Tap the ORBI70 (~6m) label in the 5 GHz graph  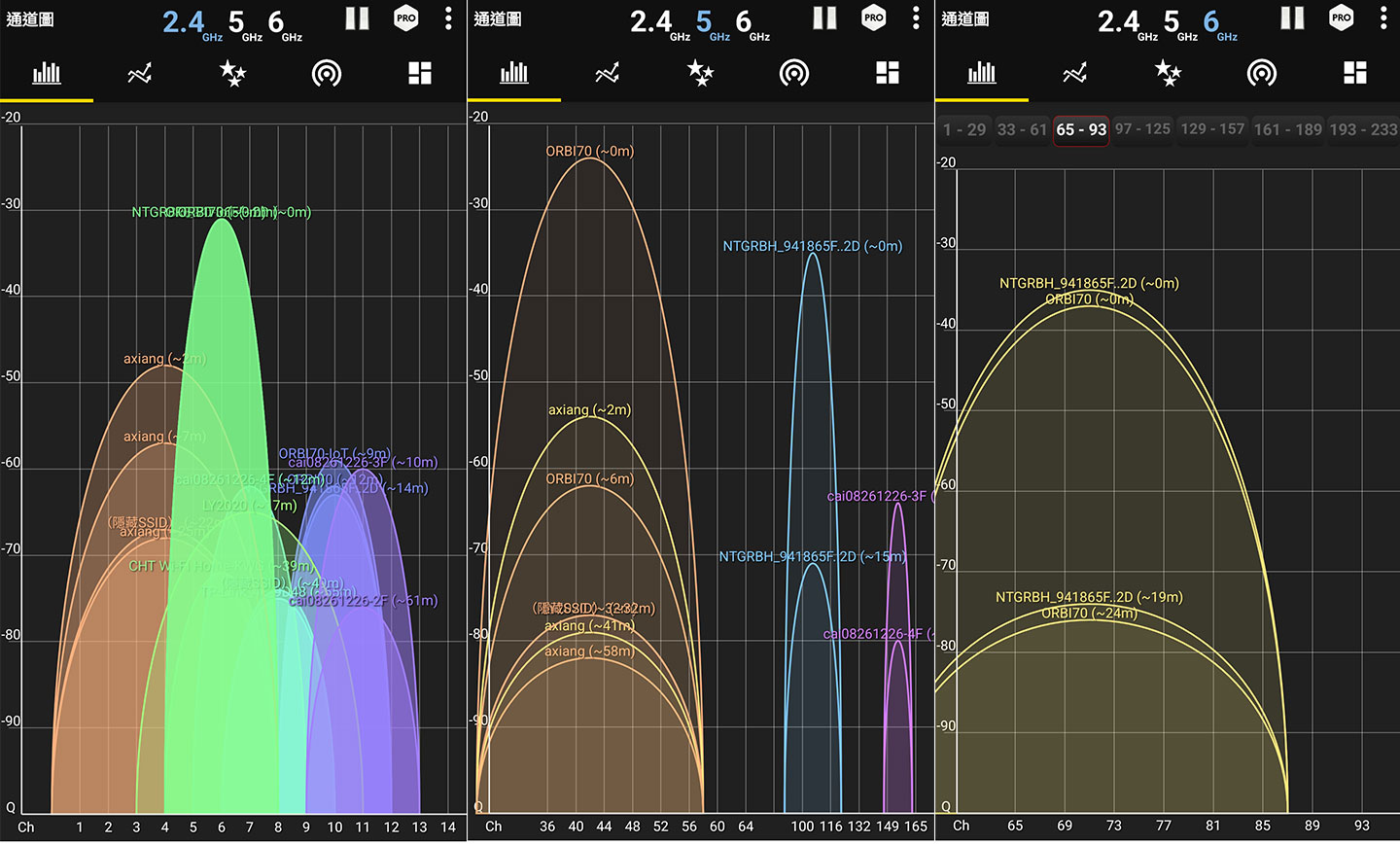point(589,478)
